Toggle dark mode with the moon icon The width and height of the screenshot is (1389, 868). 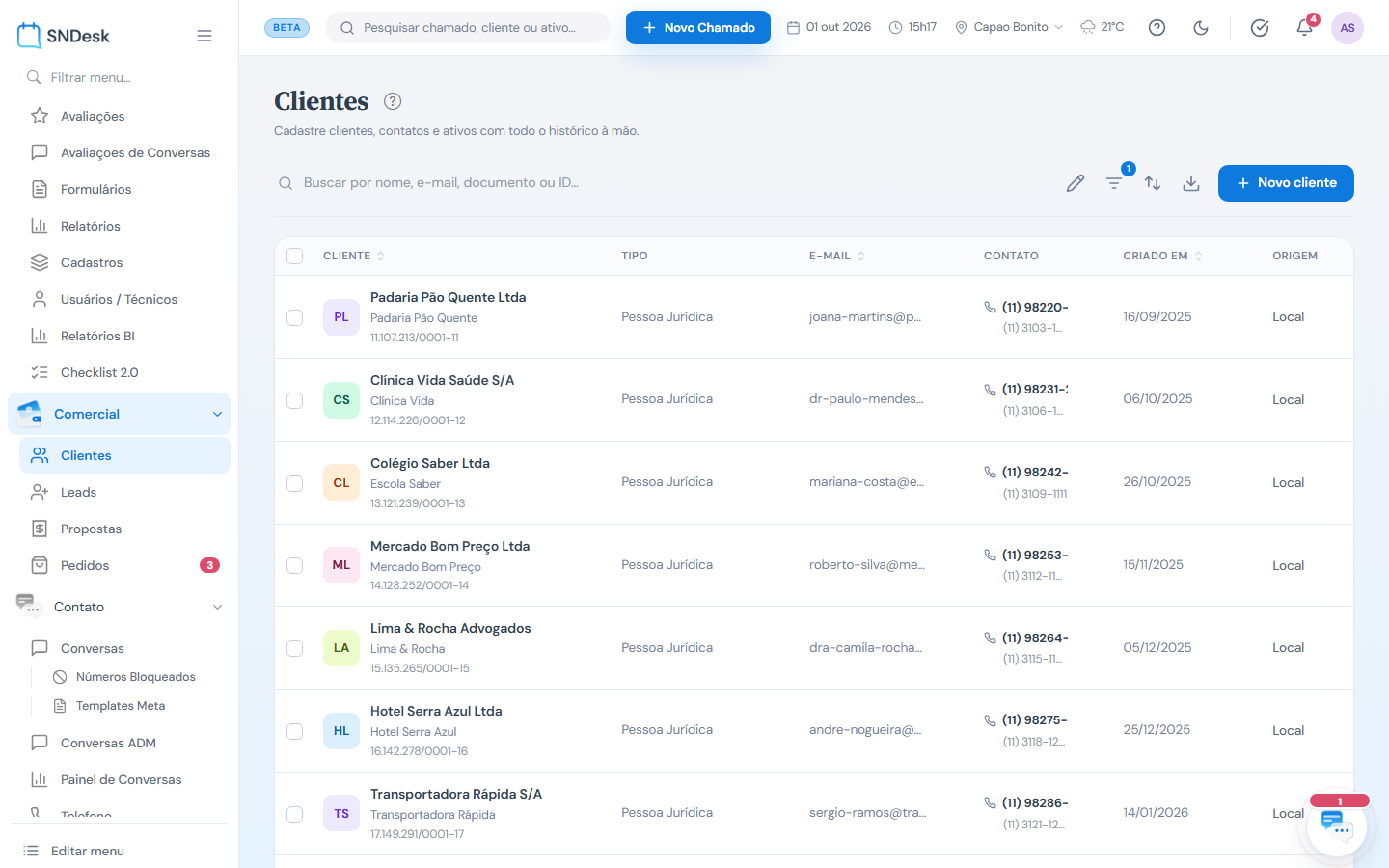click(1201, 28)
